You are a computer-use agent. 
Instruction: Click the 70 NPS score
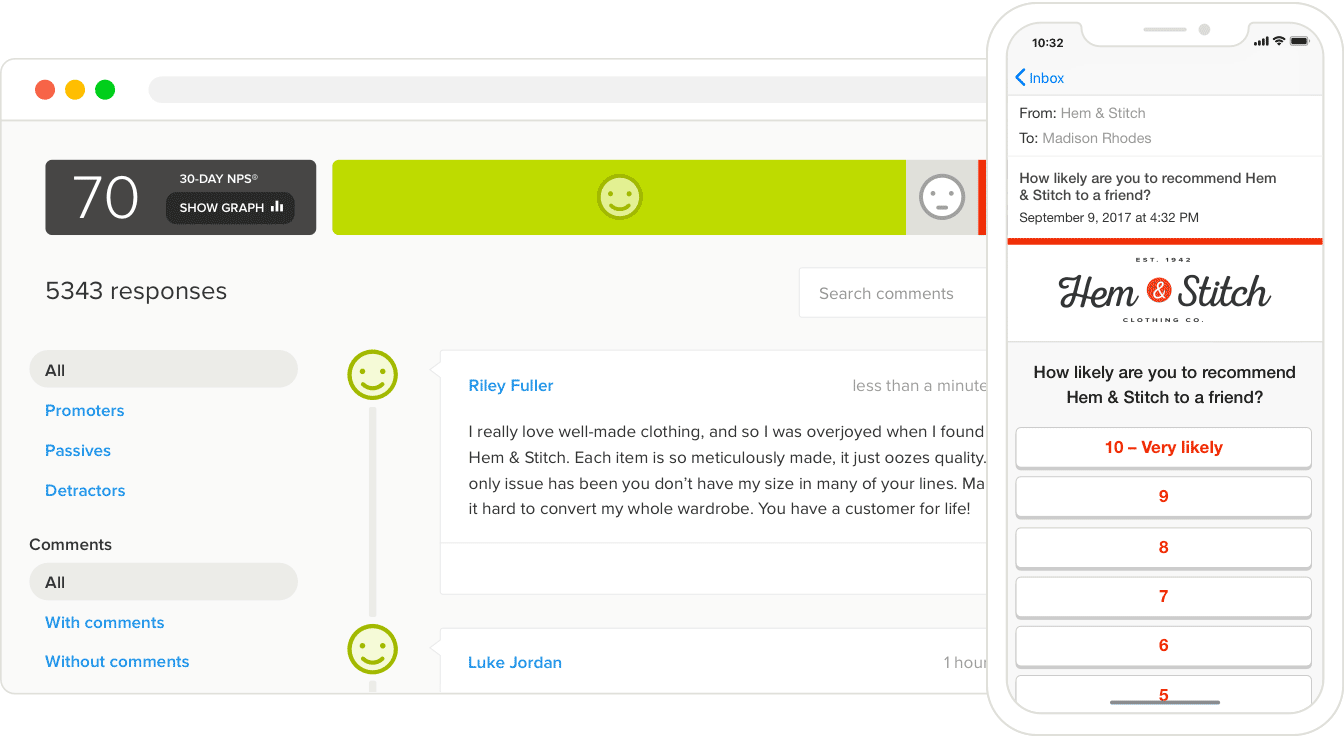pos(105,198)
